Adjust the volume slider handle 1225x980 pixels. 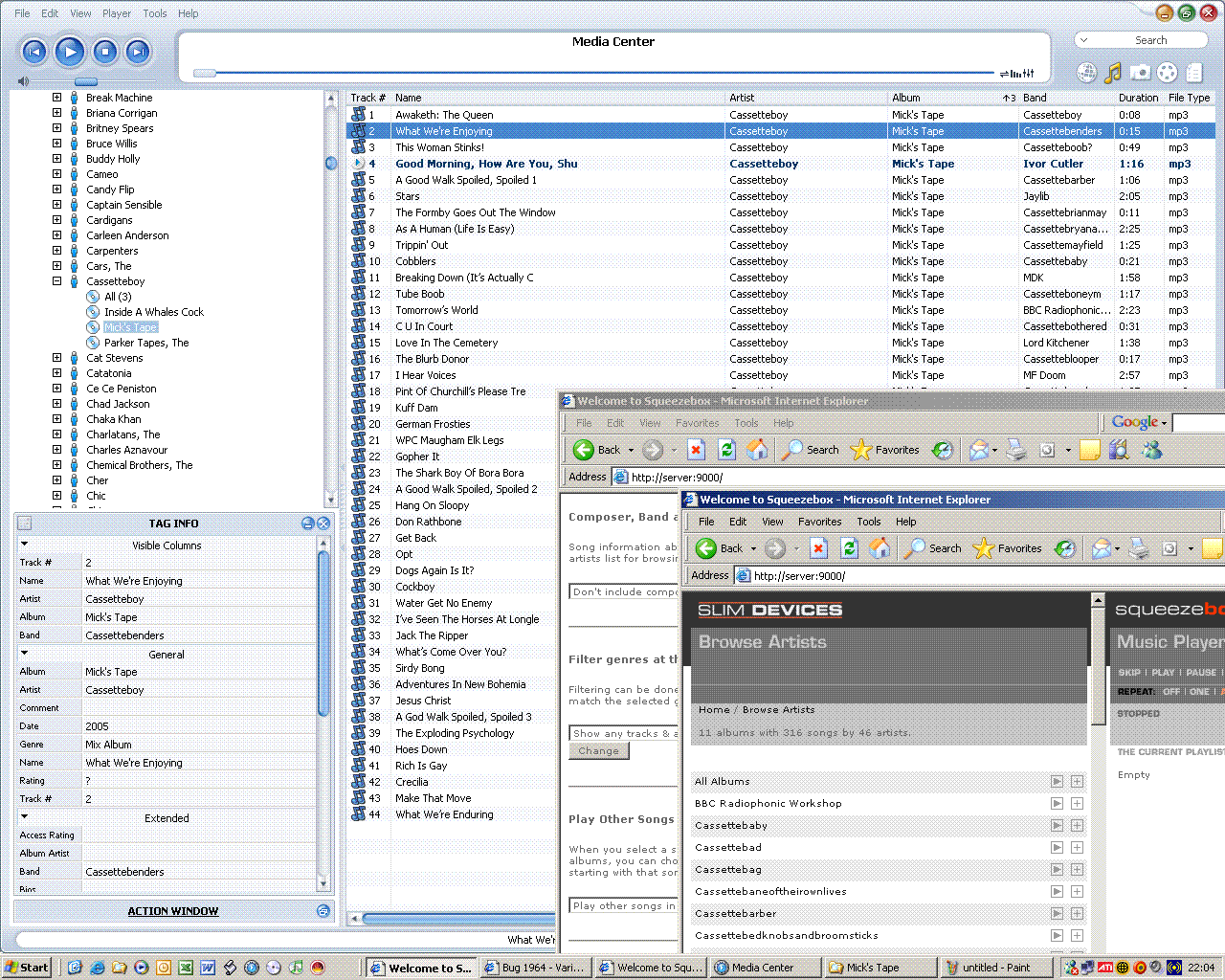point(86,81)
